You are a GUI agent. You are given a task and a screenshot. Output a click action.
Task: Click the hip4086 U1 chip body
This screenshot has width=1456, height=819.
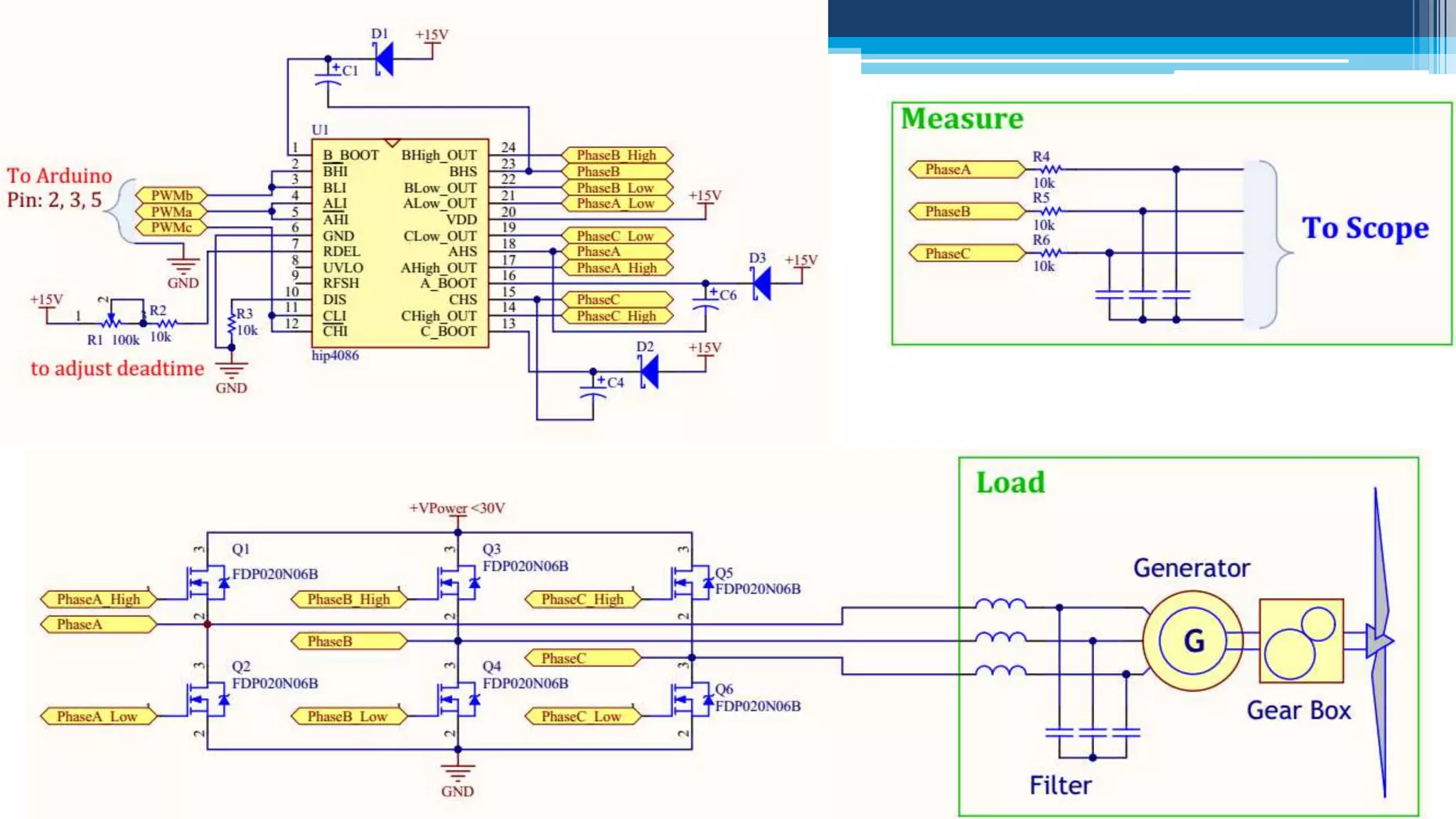tap(400, 242)
